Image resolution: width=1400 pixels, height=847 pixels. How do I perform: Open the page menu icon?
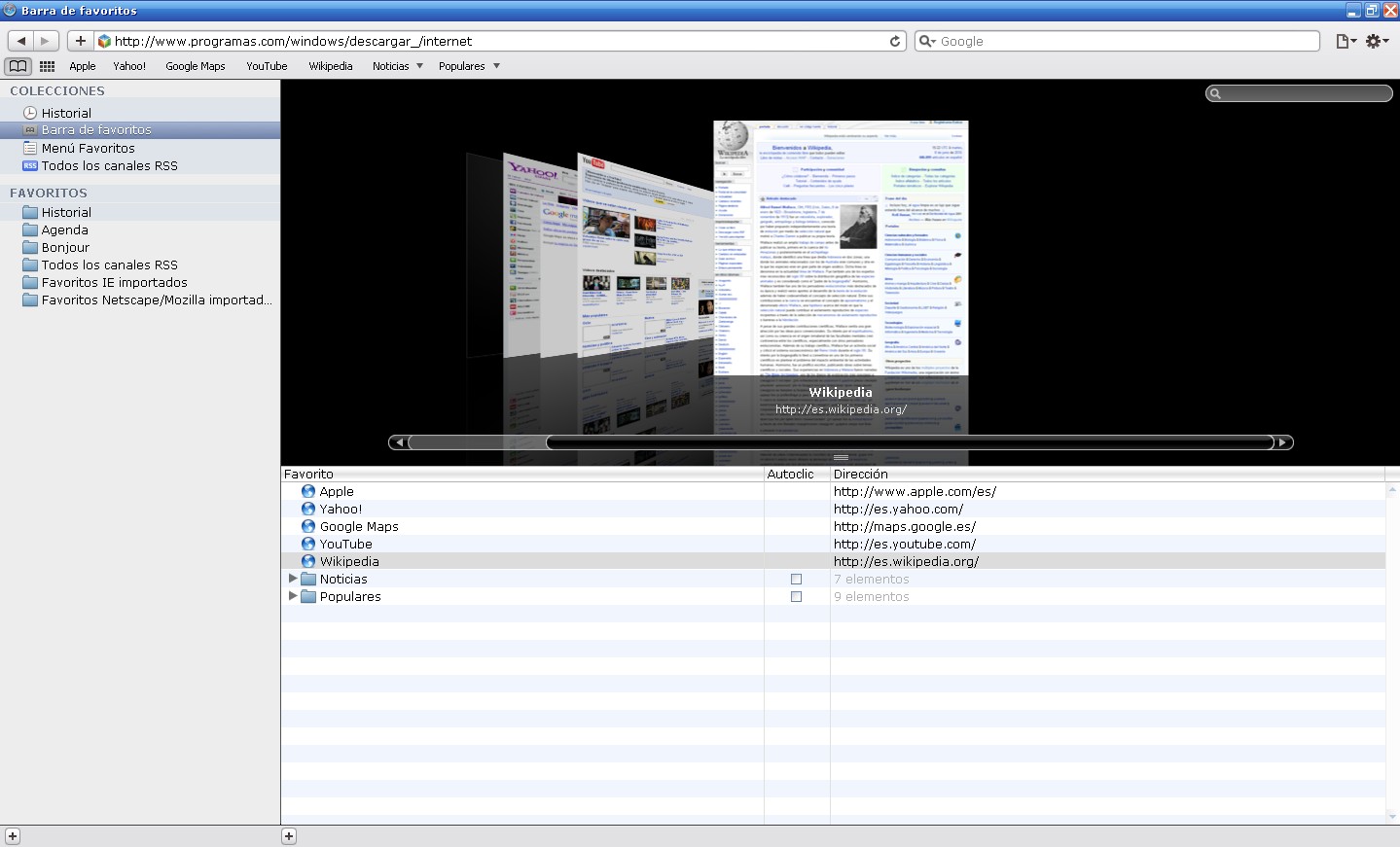click(1346, 41)
